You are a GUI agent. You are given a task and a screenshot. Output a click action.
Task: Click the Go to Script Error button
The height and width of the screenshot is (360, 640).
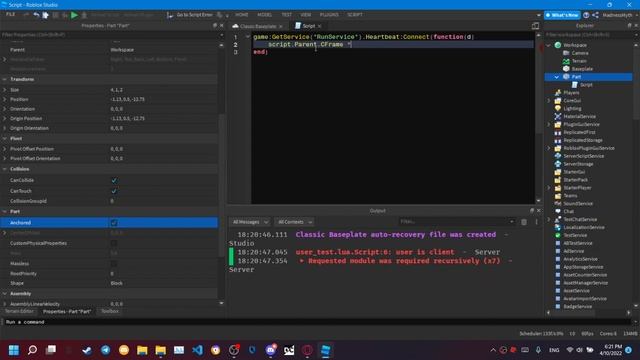pyautogui.click(x=191, y=15)
